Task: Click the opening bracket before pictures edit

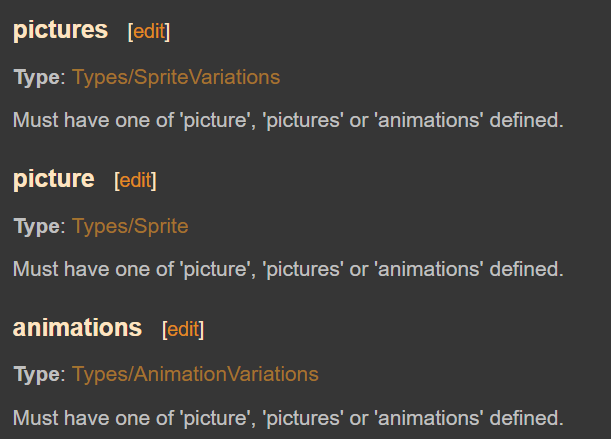Action: coord(131,32)
